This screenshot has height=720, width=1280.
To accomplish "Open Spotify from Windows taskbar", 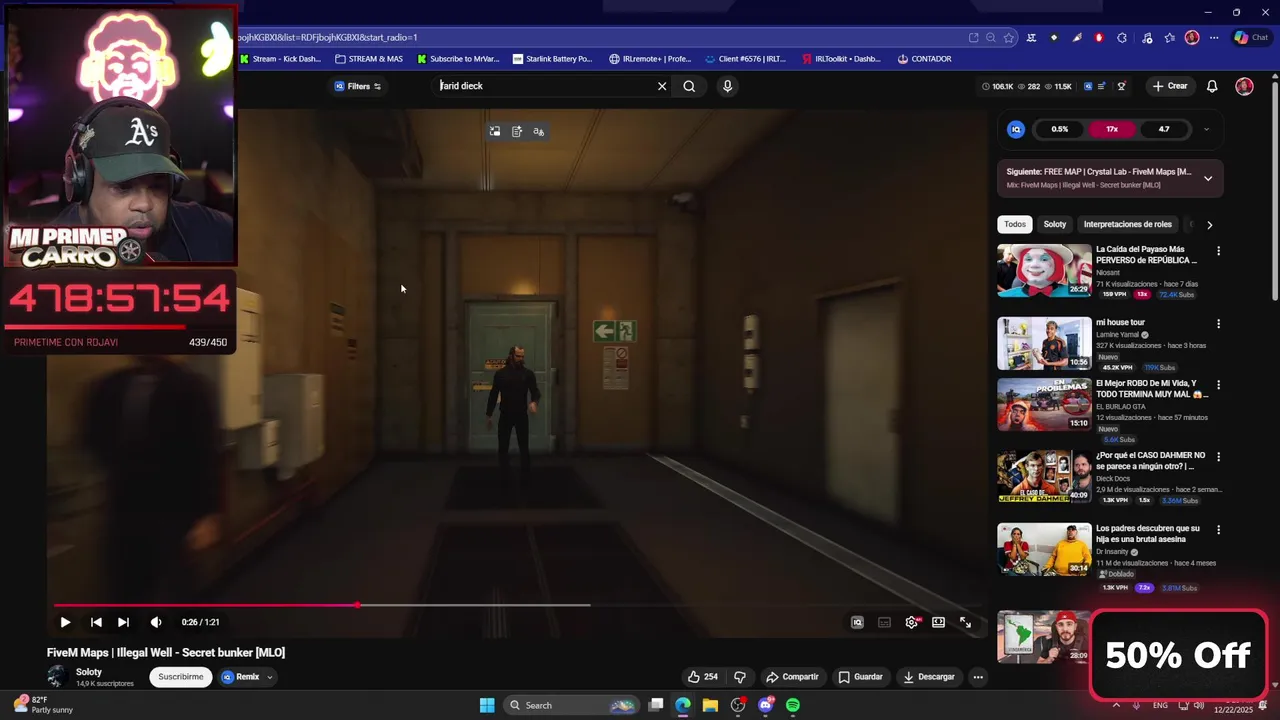I will click(x=793, y=705).
